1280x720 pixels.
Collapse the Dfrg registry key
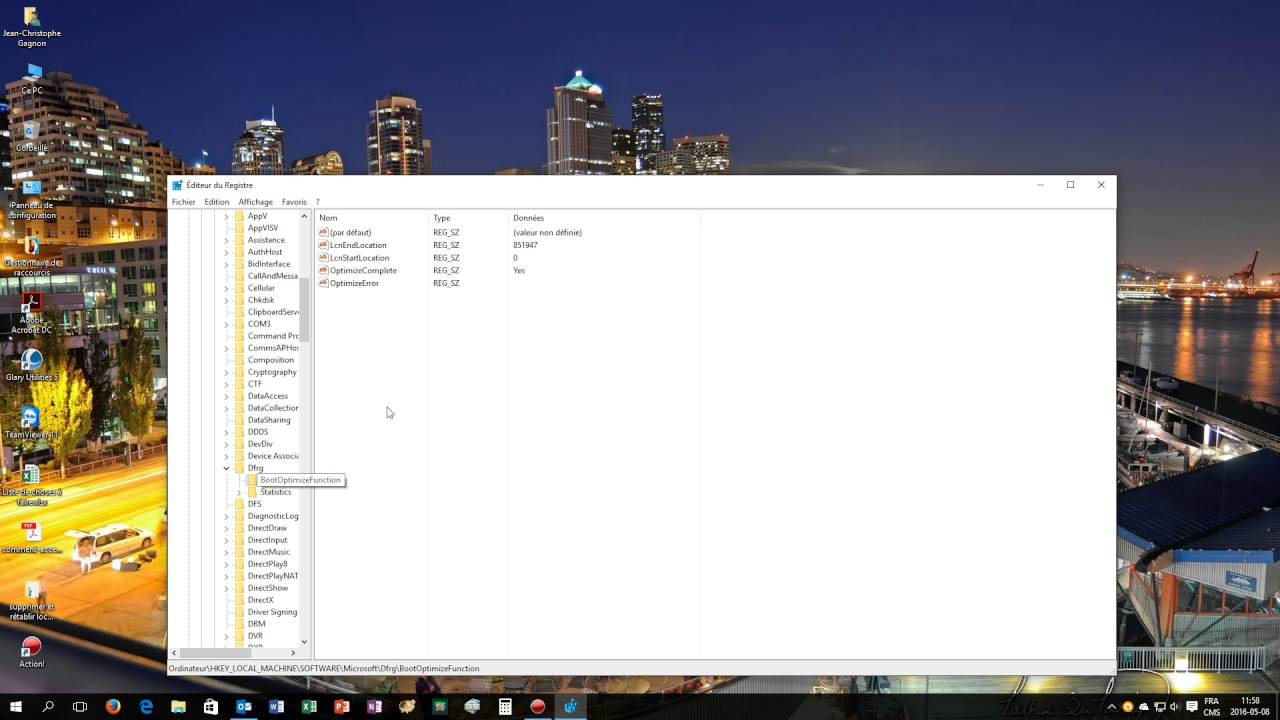pyautogui.click(x=227, y=468)
